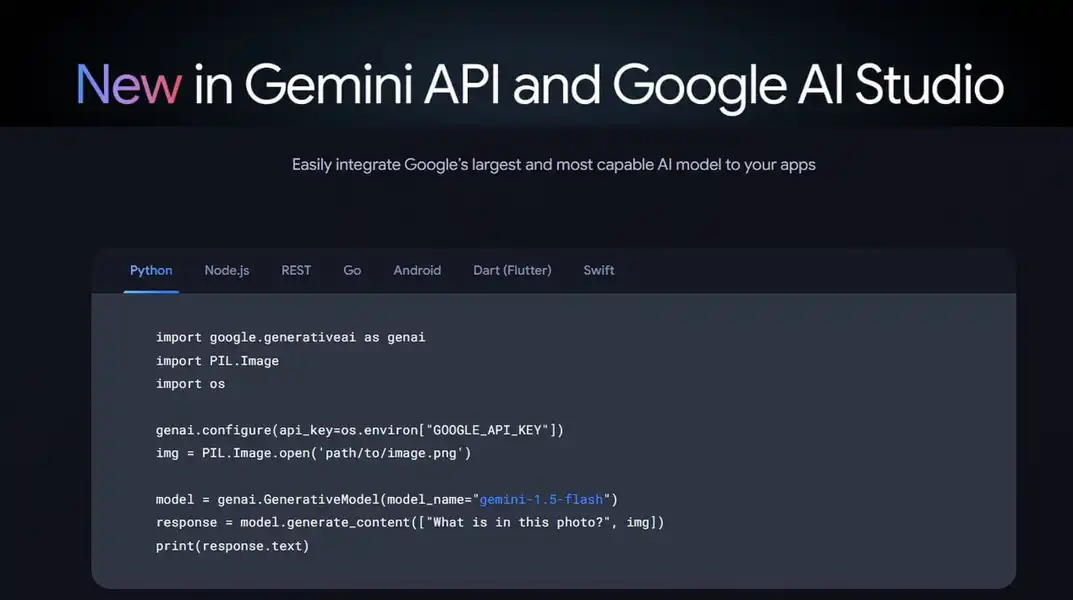1073x600 pixels.
Task: Switch to the Dart (Flutter) tab
Action: 512,270
